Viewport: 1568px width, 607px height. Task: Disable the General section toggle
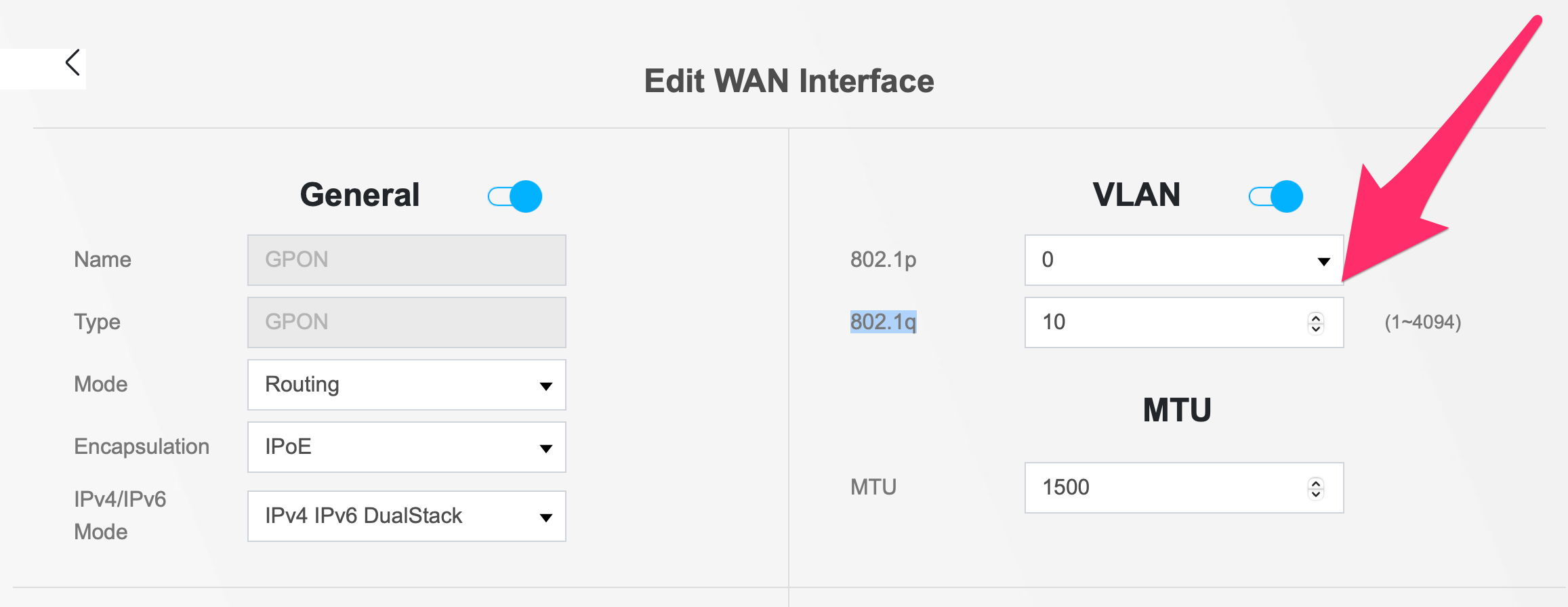click(x=515, y=195)
